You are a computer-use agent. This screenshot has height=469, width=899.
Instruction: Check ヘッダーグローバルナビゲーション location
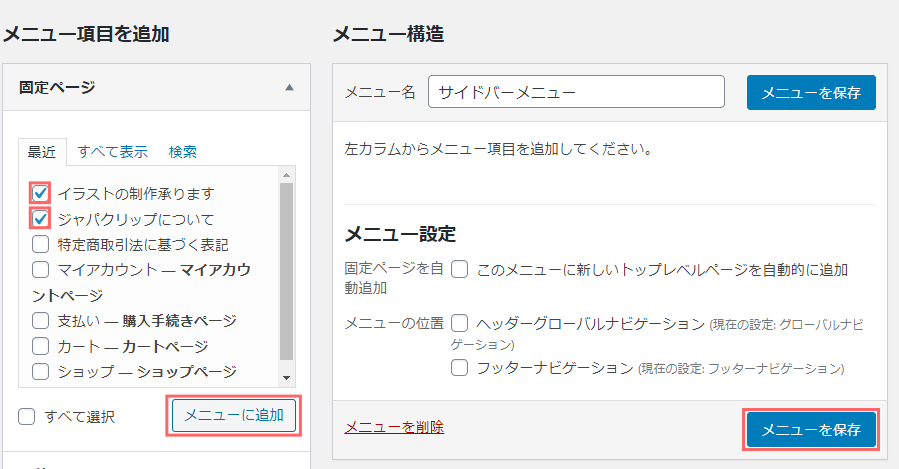click(x=459, y=323)
